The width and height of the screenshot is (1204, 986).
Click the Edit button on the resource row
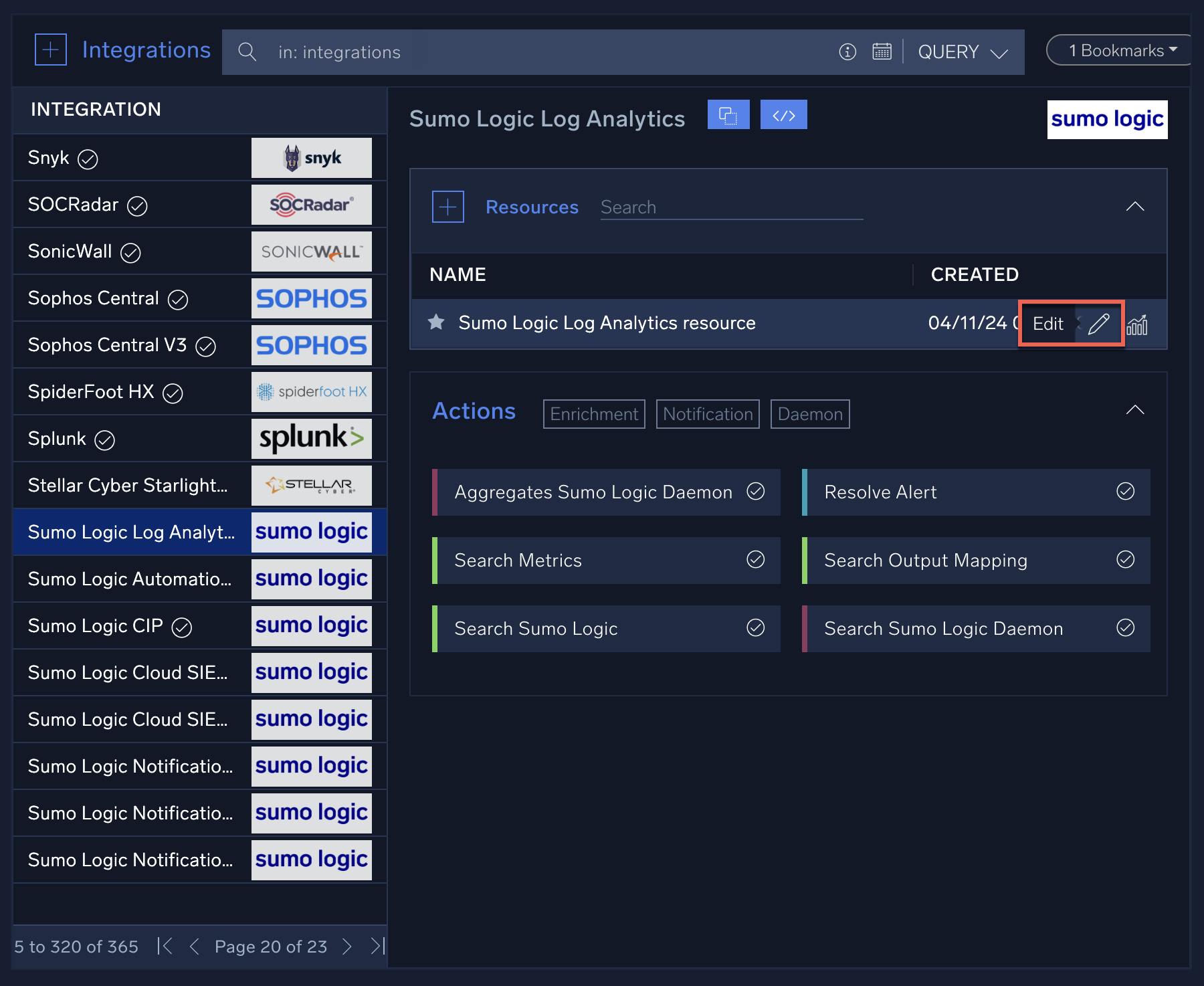(1047, 324)
